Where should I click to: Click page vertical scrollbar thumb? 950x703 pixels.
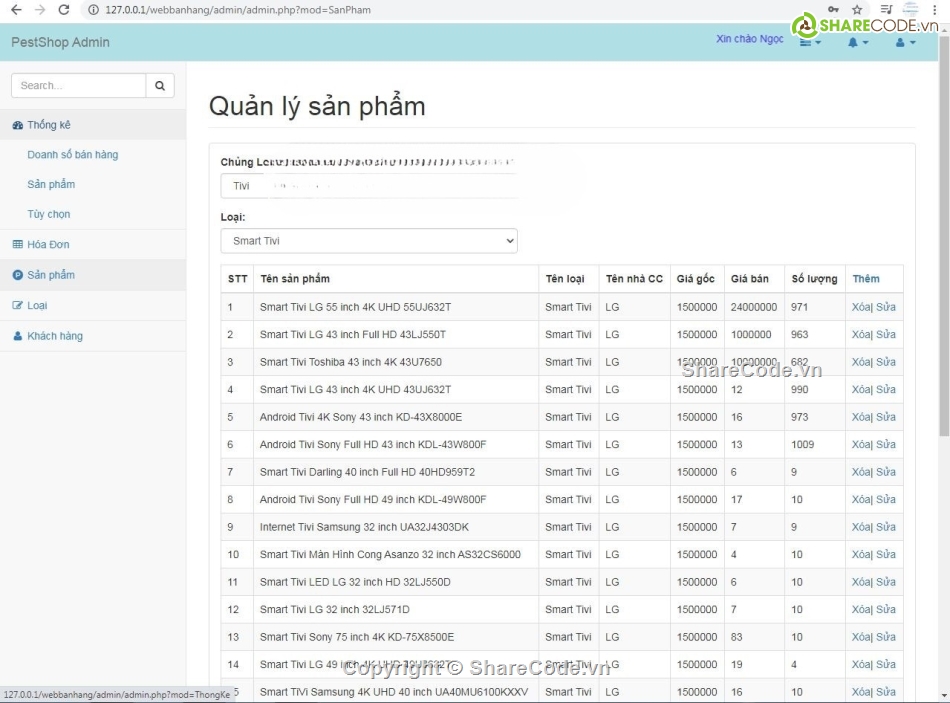pos(944,235)
